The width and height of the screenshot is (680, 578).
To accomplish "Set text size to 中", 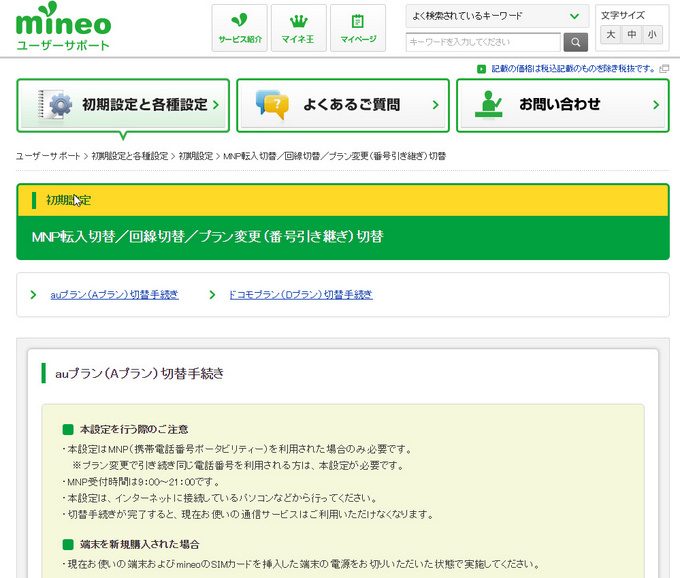I will coord(631,34).
